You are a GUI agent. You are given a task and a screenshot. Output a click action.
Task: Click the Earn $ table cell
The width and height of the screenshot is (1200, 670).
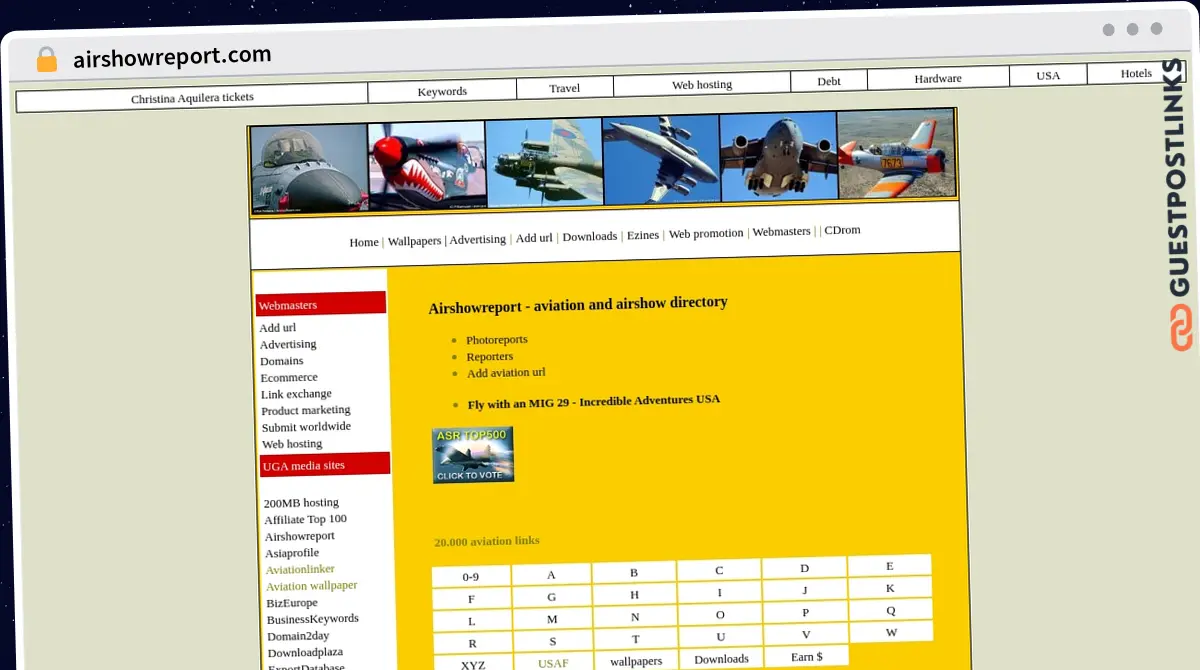click(x=806, y=657)
